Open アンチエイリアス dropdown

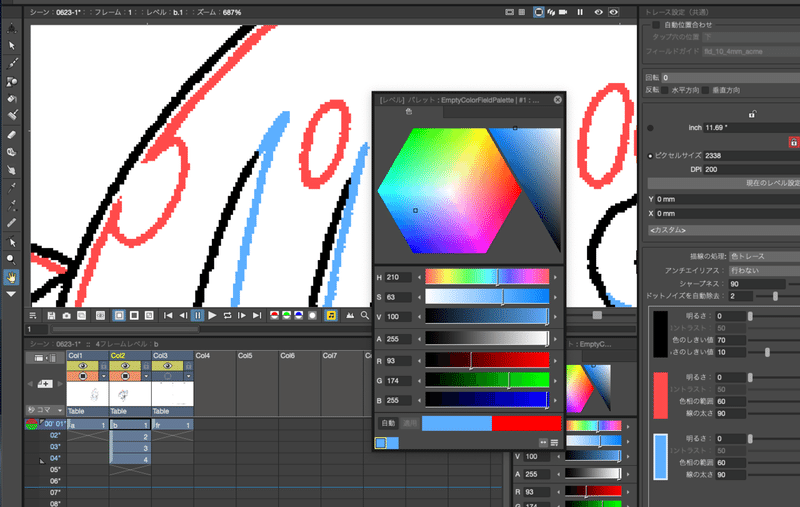pos(764,270)
